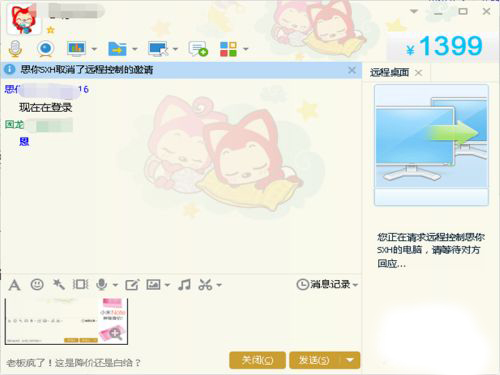Switch to the 远程桌面 tab
Image resolution: width=500 pixels, height=375 pixels.
pyautogui.click(x=389, y=72)
